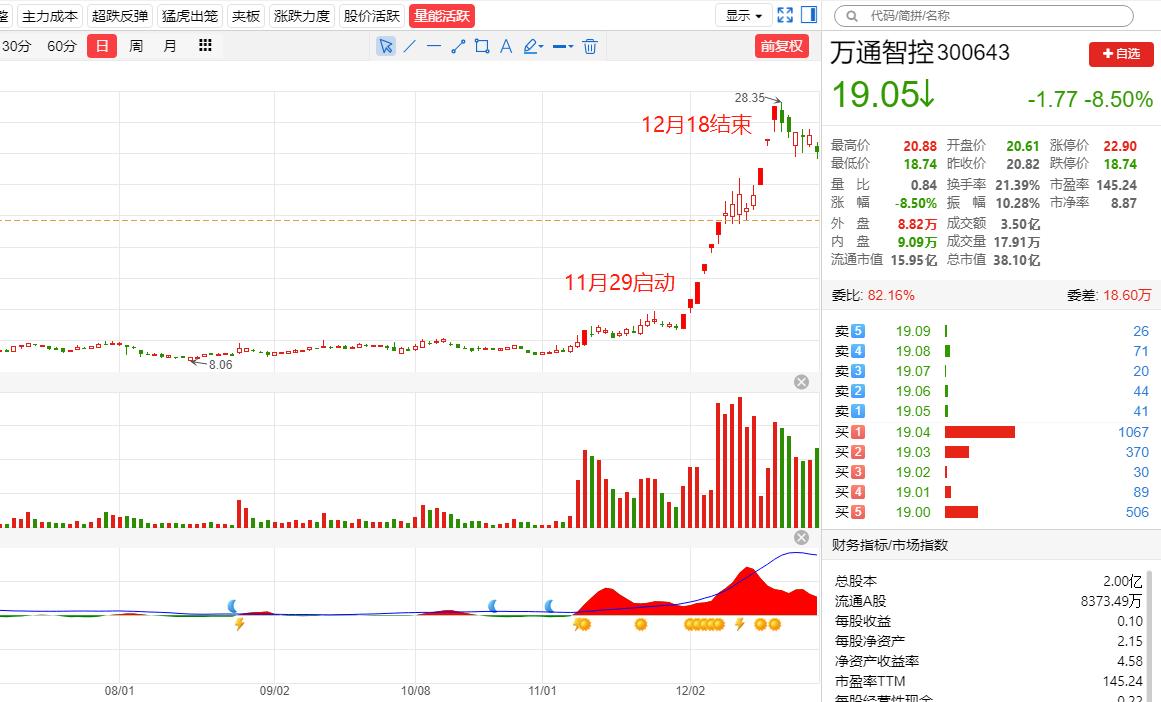
Task: Select the cursor selection tool
Action: (386, 46)
